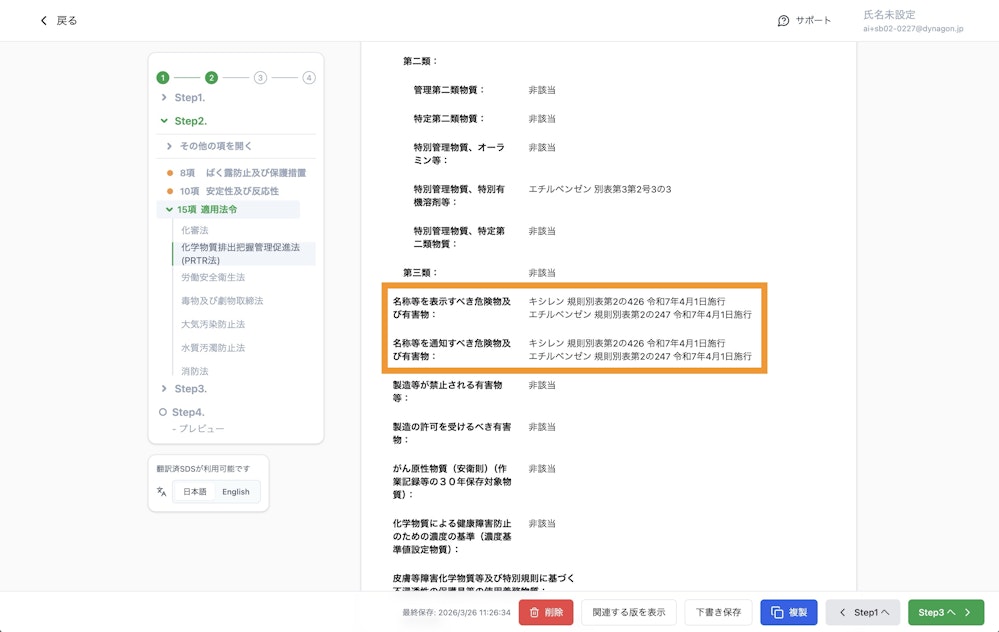
Task: Select 毒物及び劇物取締法 in the sidebar
Action: (x=222, y=301)
